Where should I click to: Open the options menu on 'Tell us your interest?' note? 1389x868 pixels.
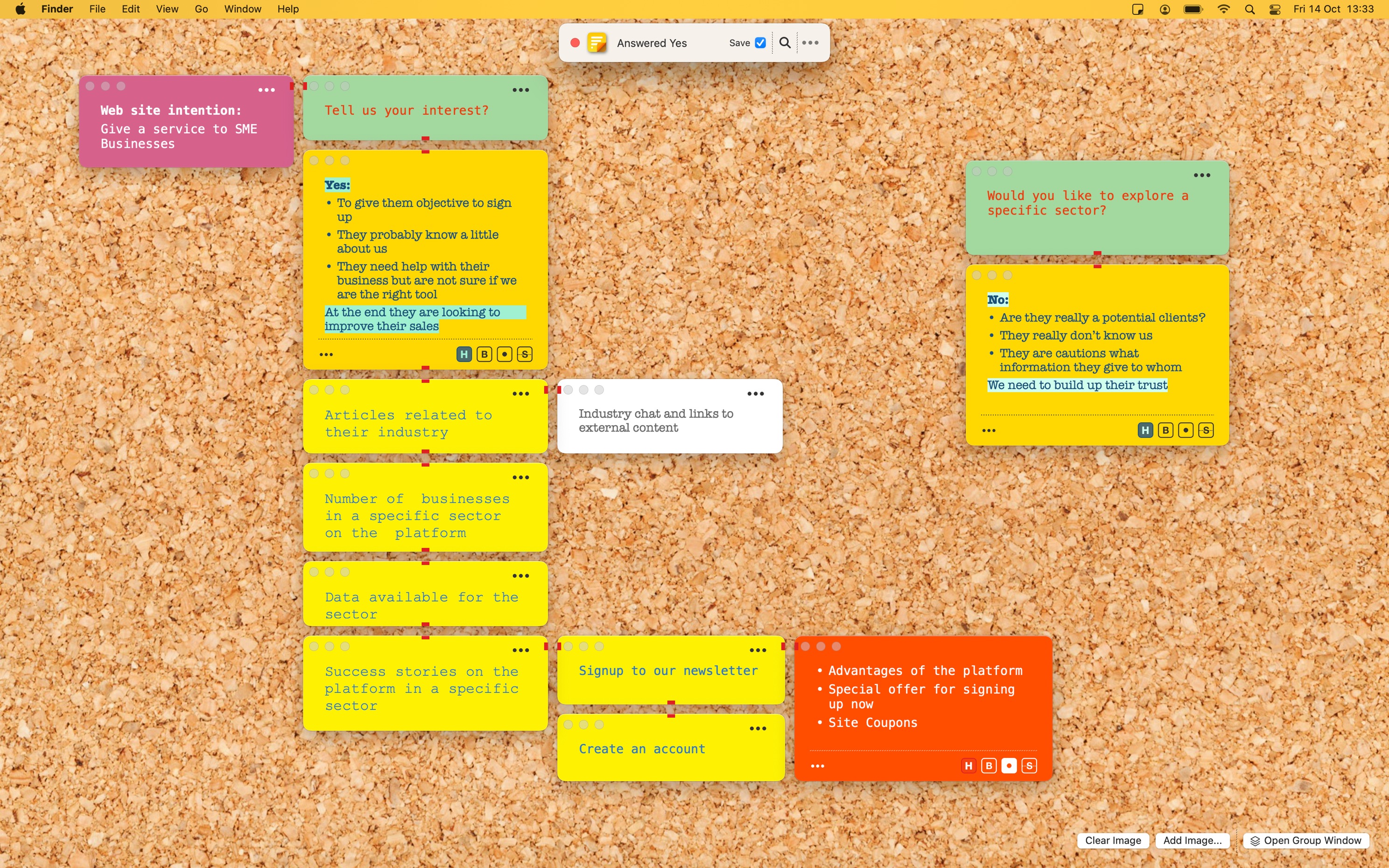520,90
